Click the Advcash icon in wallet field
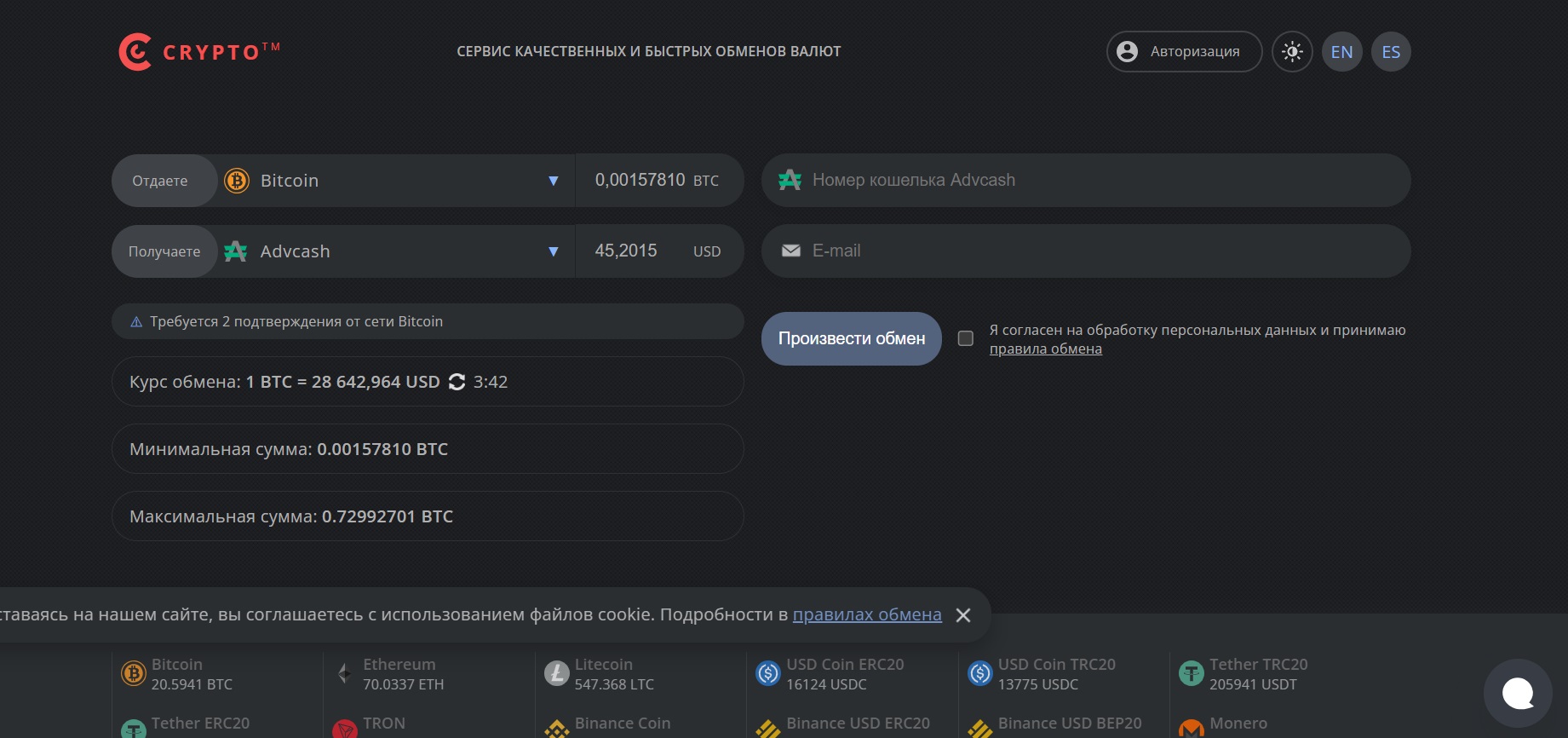Screen dimensions: 1568x738 click(x=790, y=180)
